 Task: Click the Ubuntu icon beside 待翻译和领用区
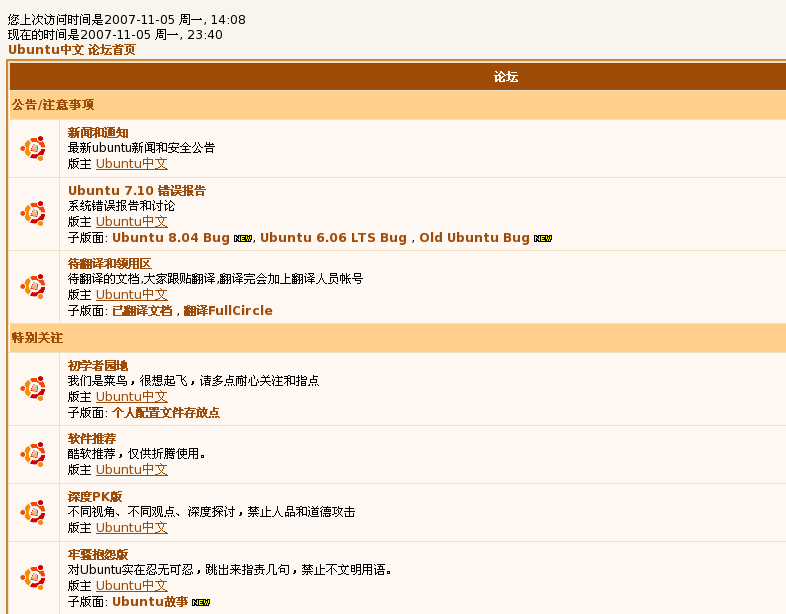click(x=33, y=287)
